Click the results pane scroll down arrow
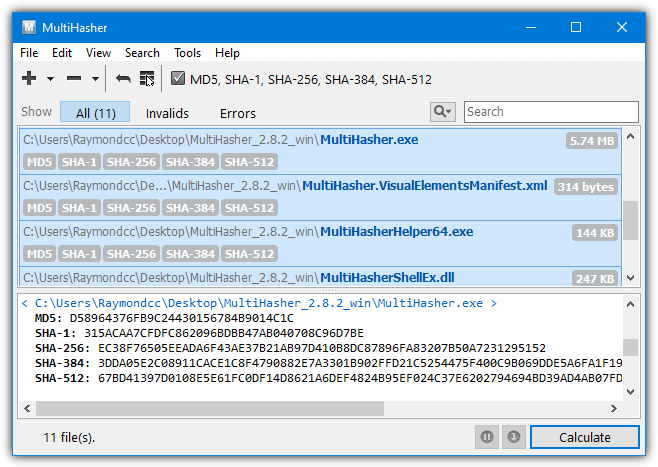This screenshot has width=658, height=467. pyautogui.click(x=630, y=391)
